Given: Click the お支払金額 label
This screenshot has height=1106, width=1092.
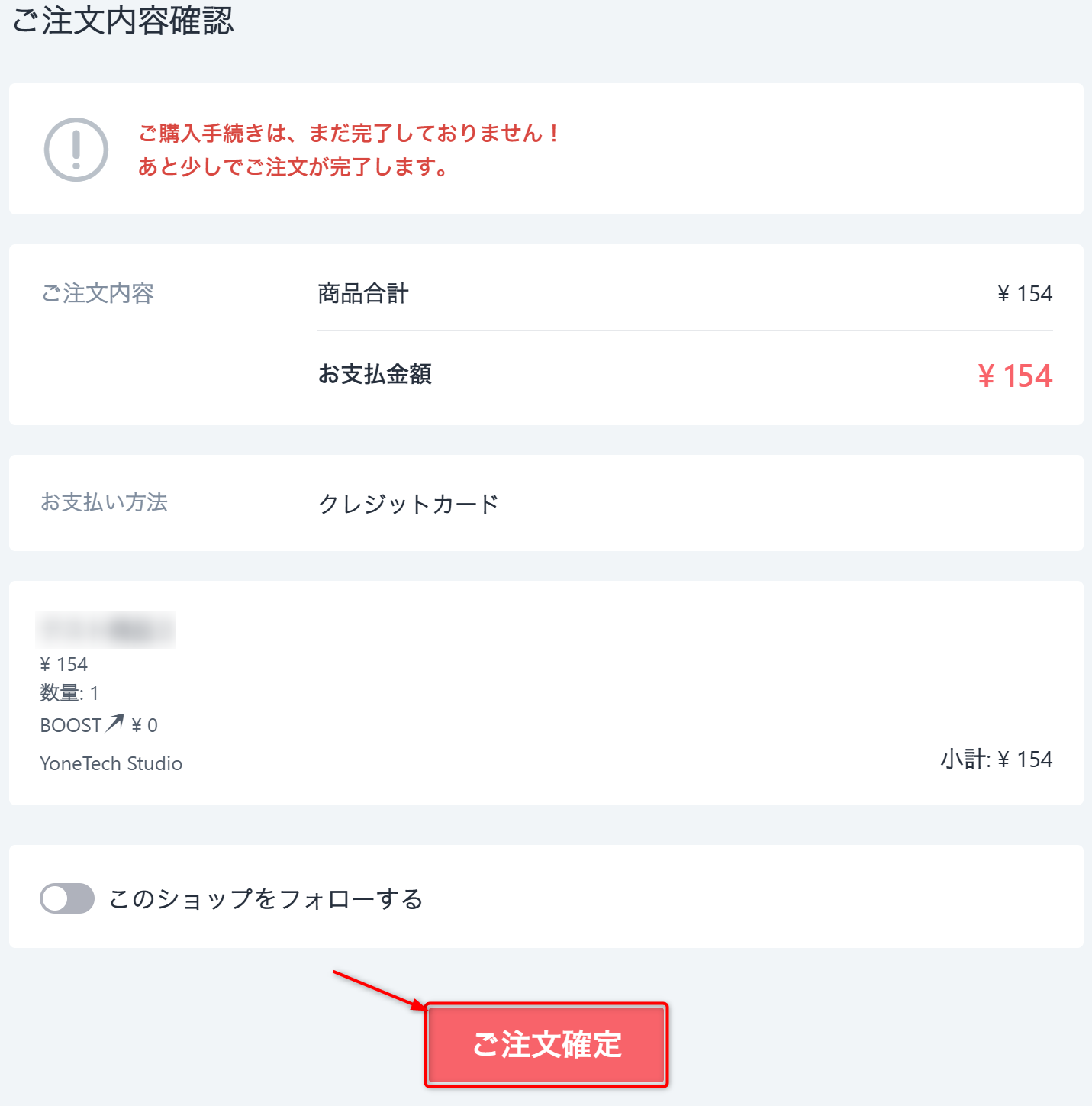Looking at the screenshot, I should pos(375,374).
